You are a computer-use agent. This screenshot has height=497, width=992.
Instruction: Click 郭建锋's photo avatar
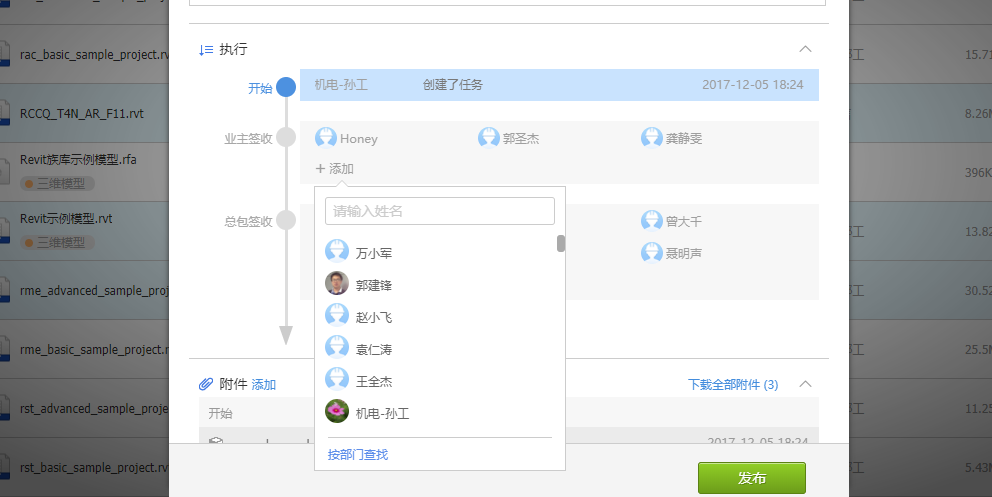point(337,284)
